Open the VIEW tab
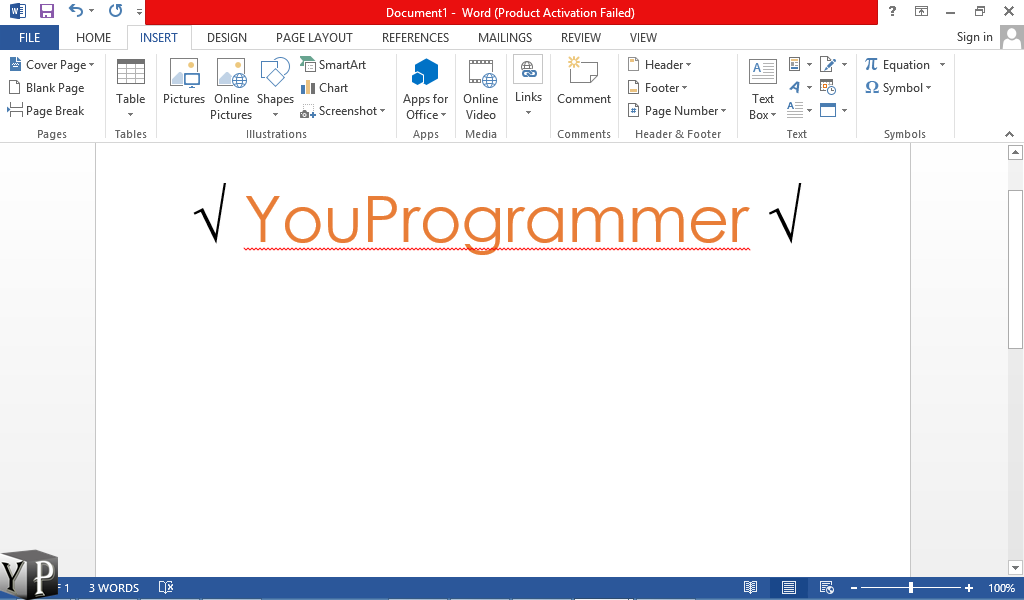The image size is (1024, 600). click(643, 38)
